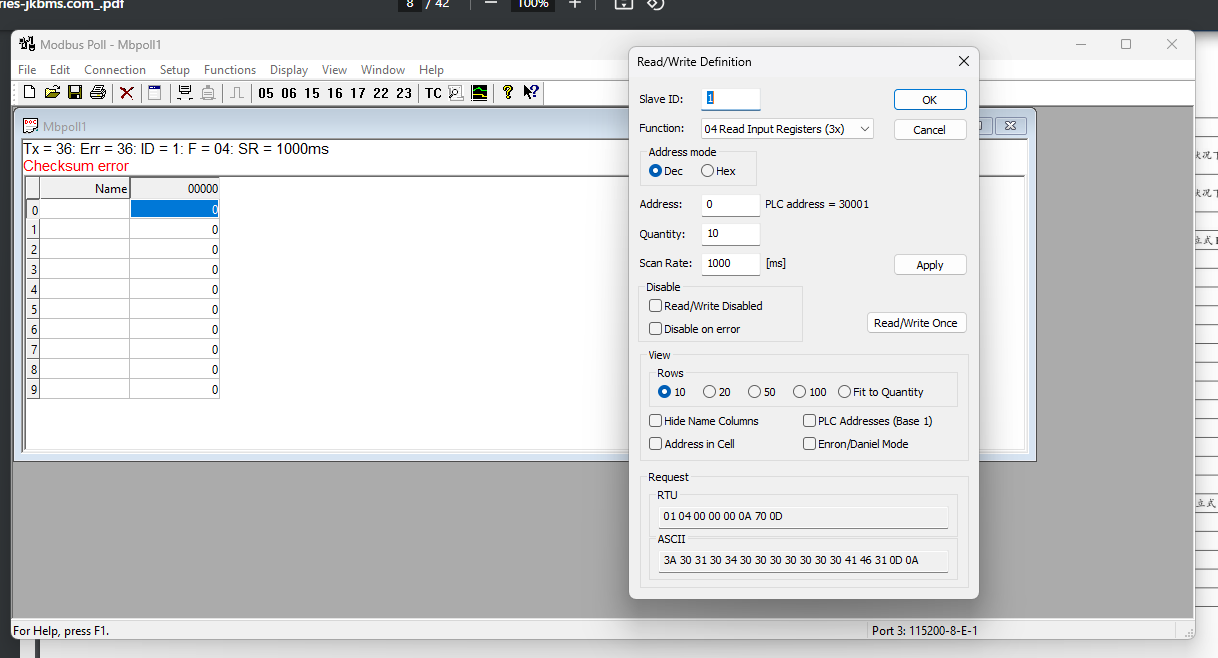Click the Scan Rate input field
Viewport: 1218px width, 658px height.
pos(730,263)
